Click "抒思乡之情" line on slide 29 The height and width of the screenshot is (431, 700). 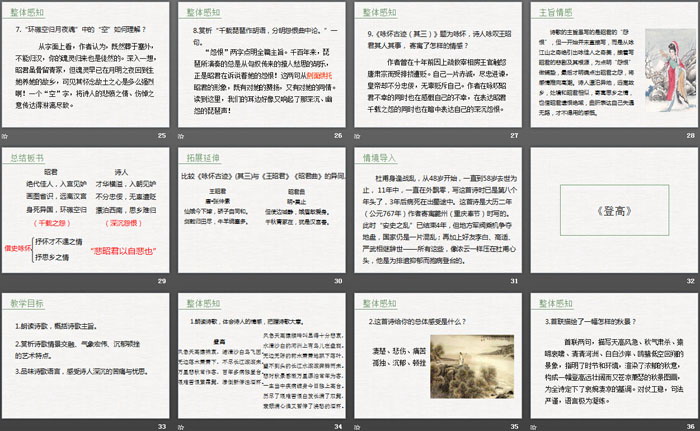click(x=52, y=257)
